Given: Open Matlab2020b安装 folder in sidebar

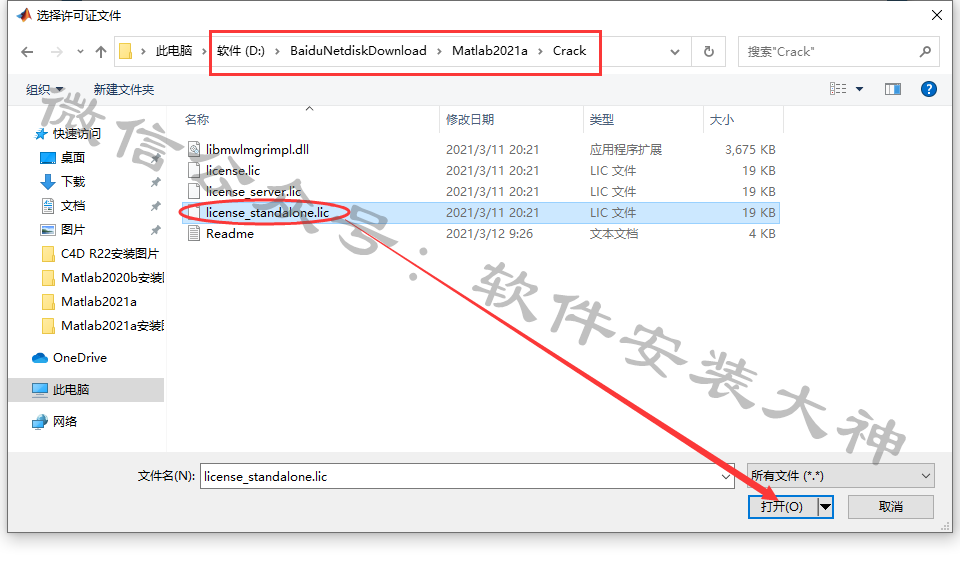Looking at the screenshot, I should 113,278.
